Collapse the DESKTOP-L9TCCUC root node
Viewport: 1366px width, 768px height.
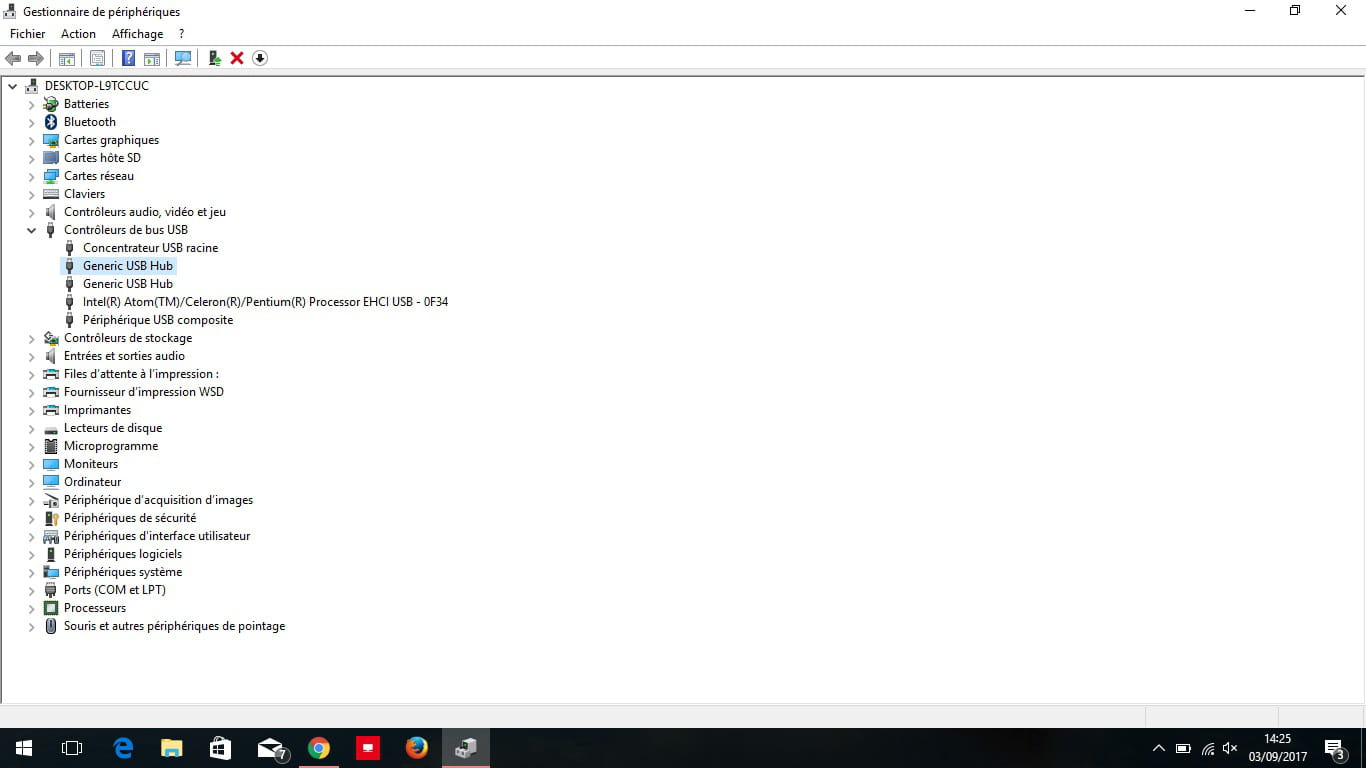point(12,86)
